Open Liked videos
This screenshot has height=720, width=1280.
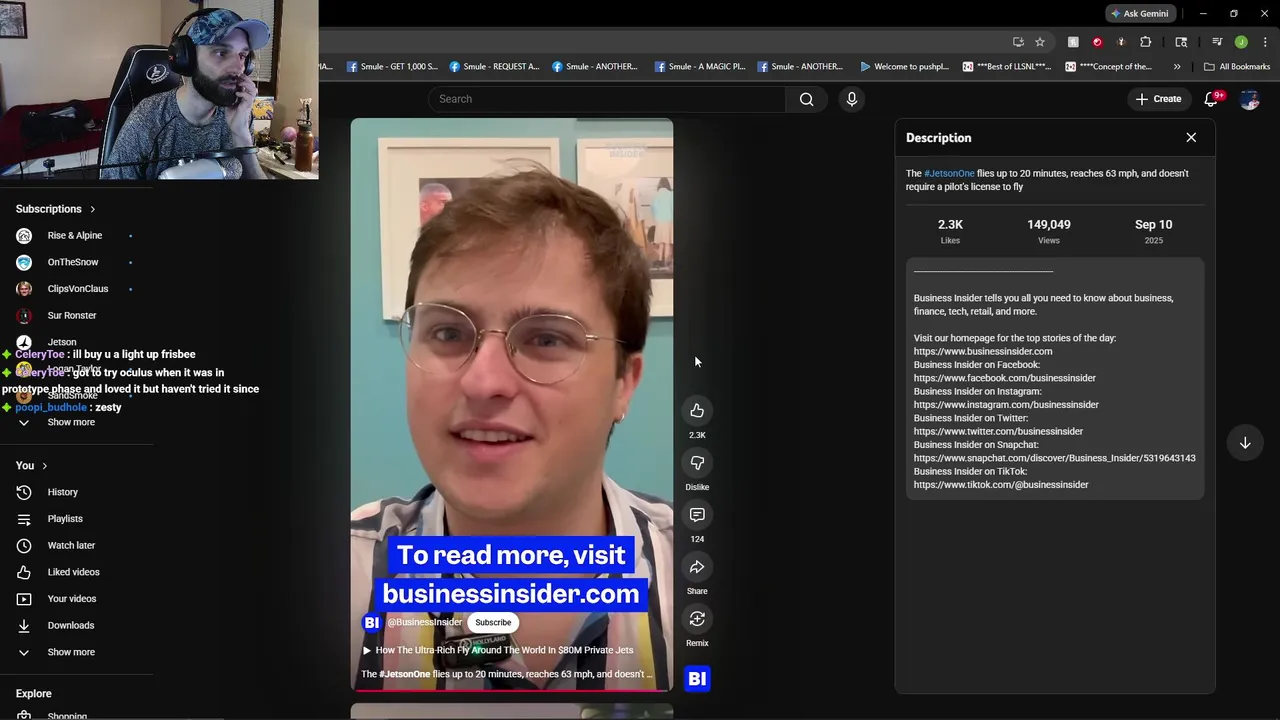pyautogui.click(x=75, y=572)
